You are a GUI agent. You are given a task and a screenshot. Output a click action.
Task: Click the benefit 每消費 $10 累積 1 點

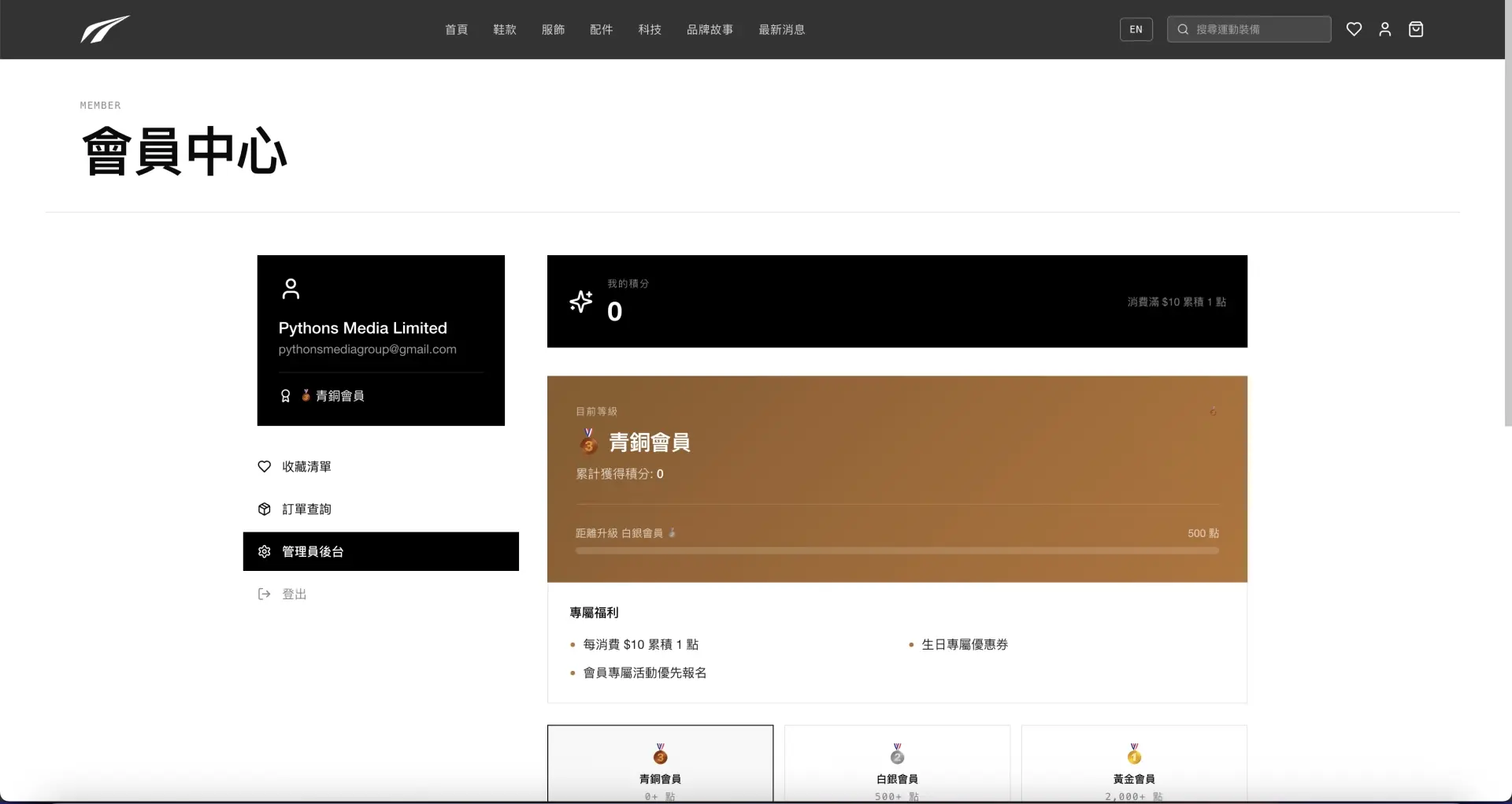point(640,644)
